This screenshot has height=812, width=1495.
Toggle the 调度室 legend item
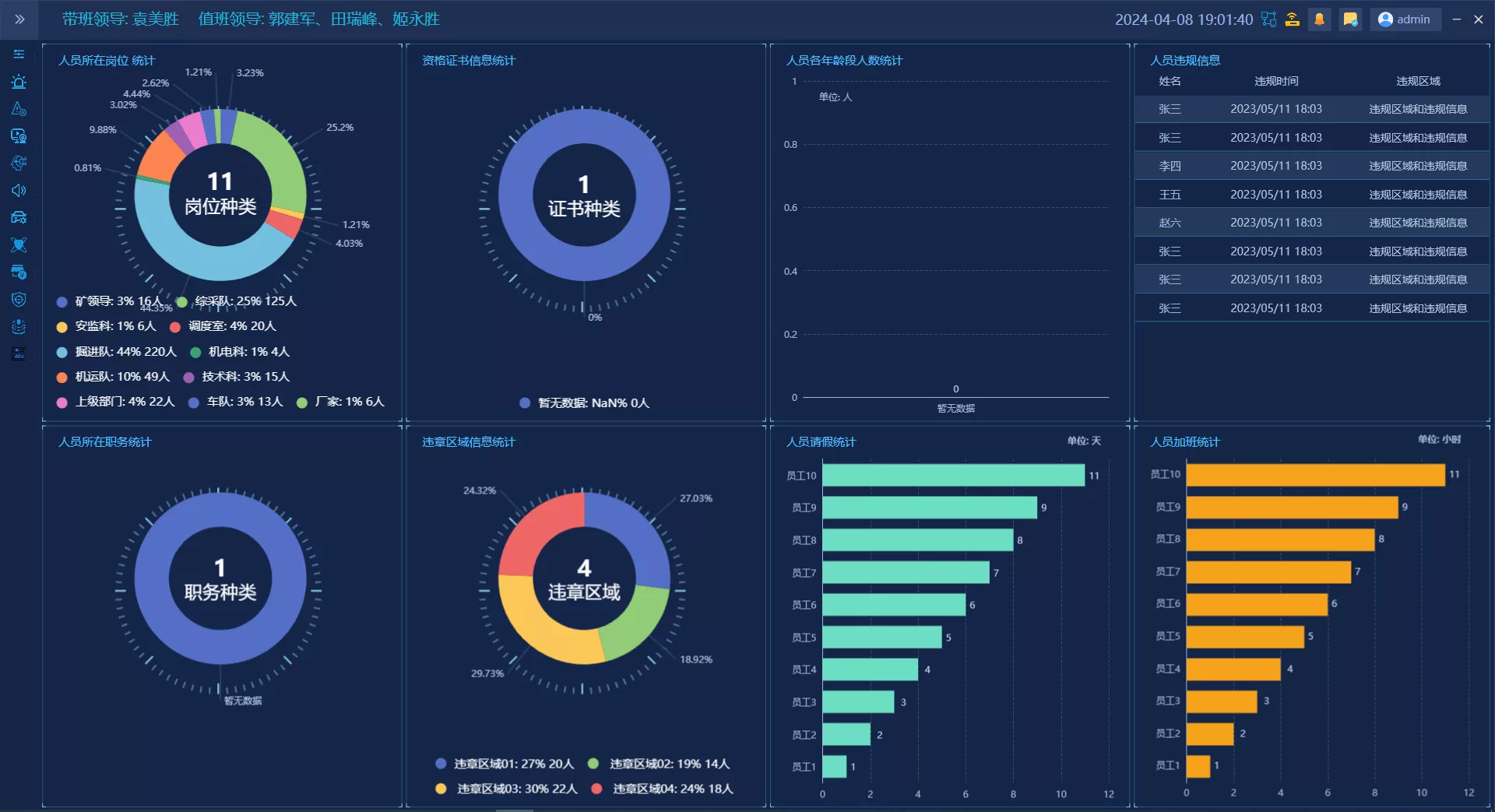(x=223, y=326)
